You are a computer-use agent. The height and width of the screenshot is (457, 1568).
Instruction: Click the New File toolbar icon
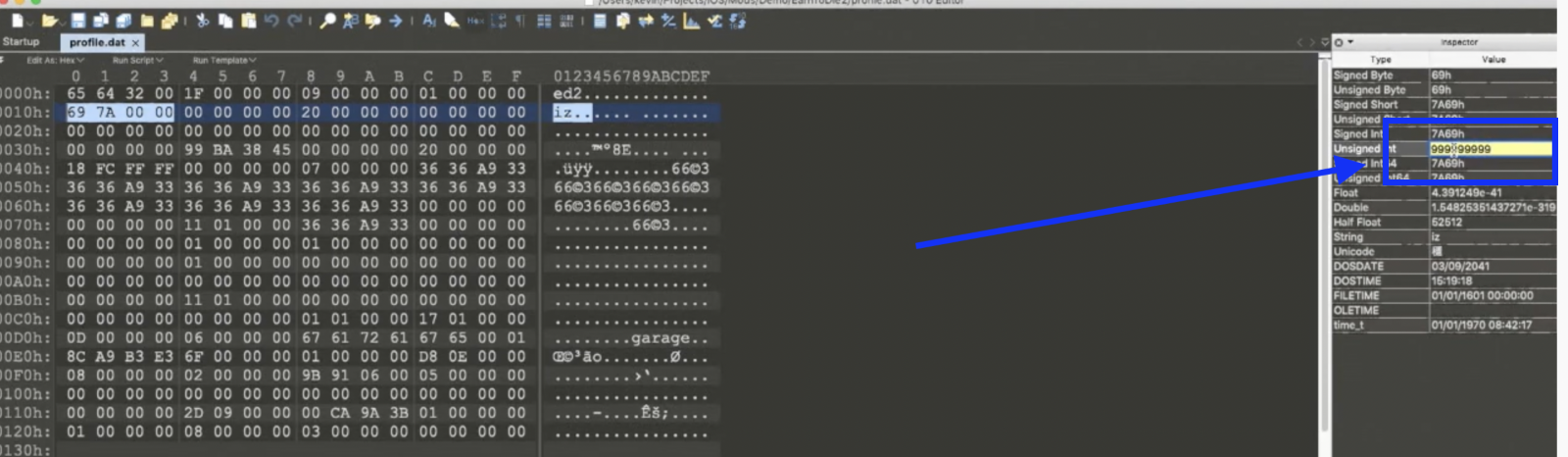click(x=18, y=21)
